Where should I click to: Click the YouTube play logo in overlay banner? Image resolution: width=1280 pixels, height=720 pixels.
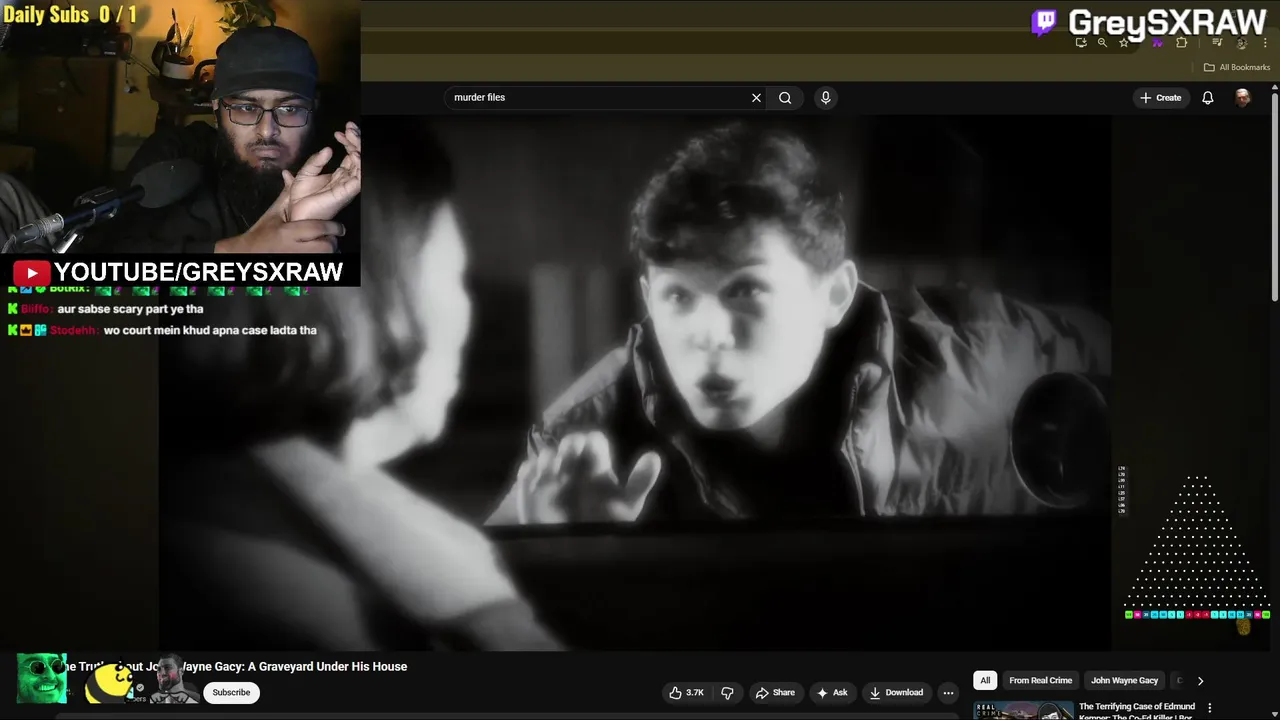pyautogui.click(x=31, y=272)
